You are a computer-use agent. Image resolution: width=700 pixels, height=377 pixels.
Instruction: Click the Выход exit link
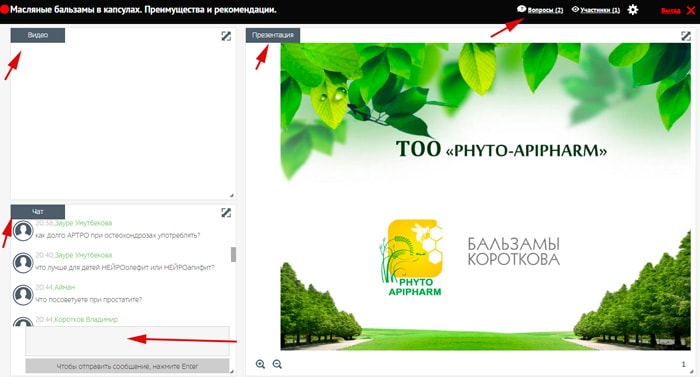[671, 10]
